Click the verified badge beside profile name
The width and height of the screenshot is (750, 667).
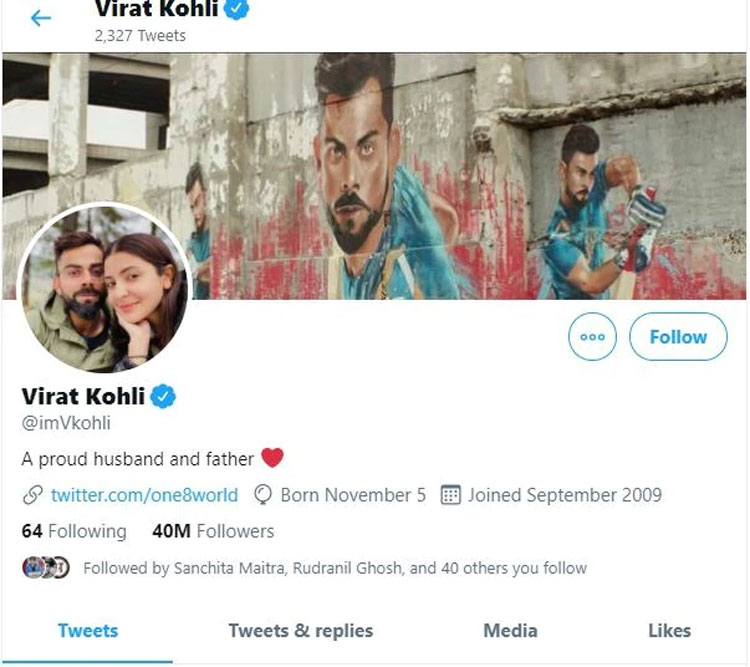click(x=163, y=396)
